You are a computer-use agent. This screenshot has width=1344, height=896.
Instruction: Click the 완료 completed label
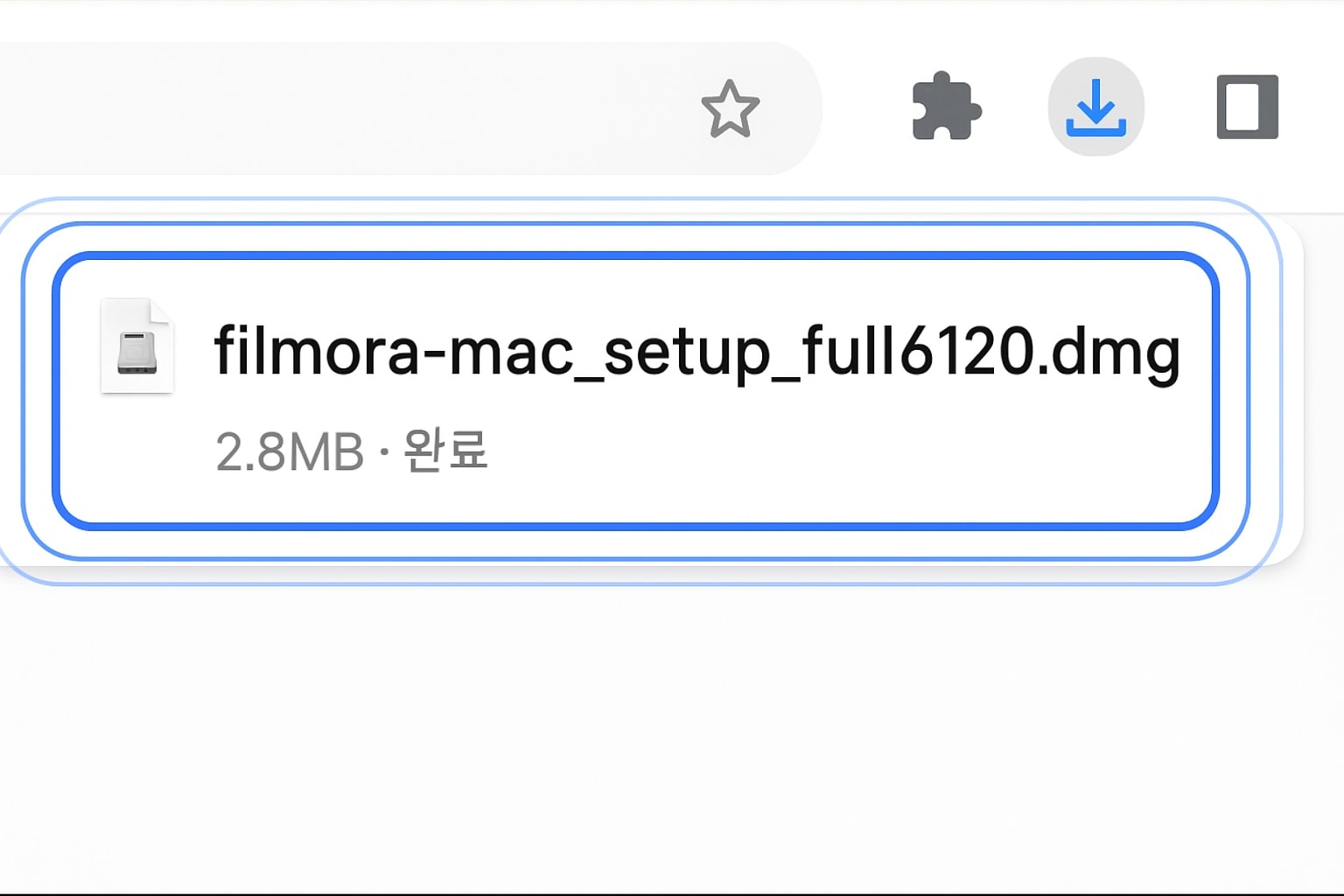coord(445,451)
